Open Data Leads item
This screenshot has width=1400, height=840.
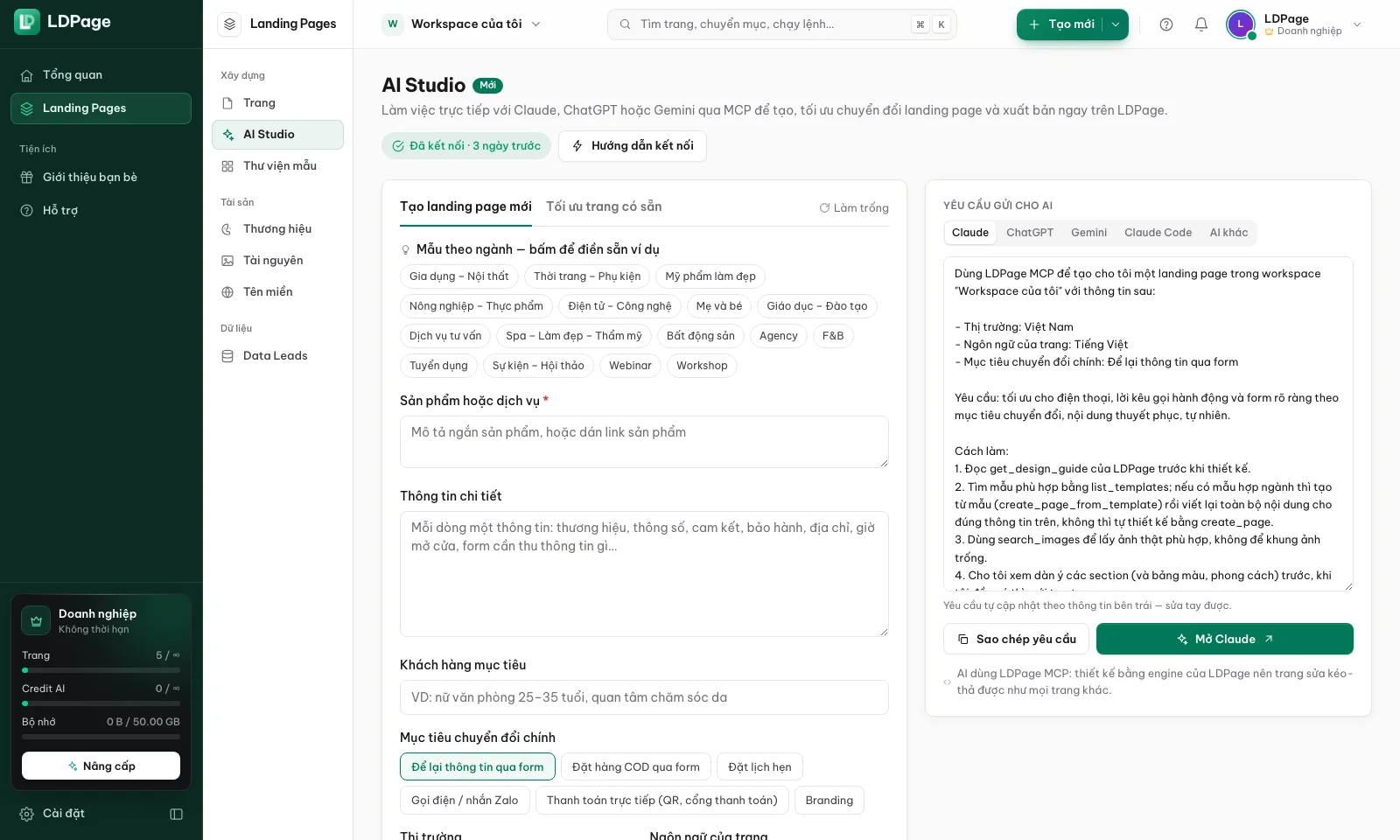(x=277, y=356)
